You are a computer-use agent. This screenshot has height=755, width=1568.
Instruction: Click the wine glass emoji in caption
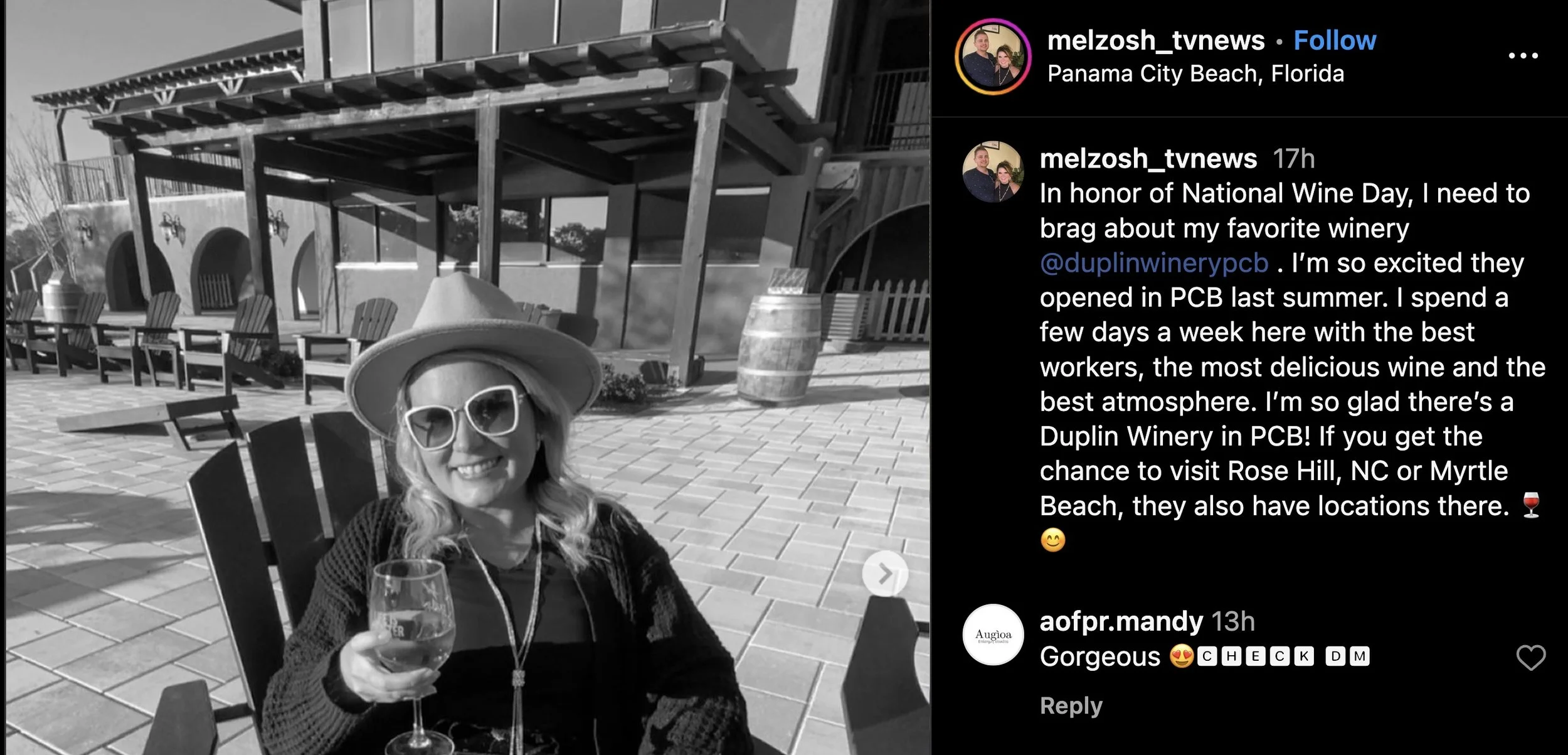(x=1531, y=505)
